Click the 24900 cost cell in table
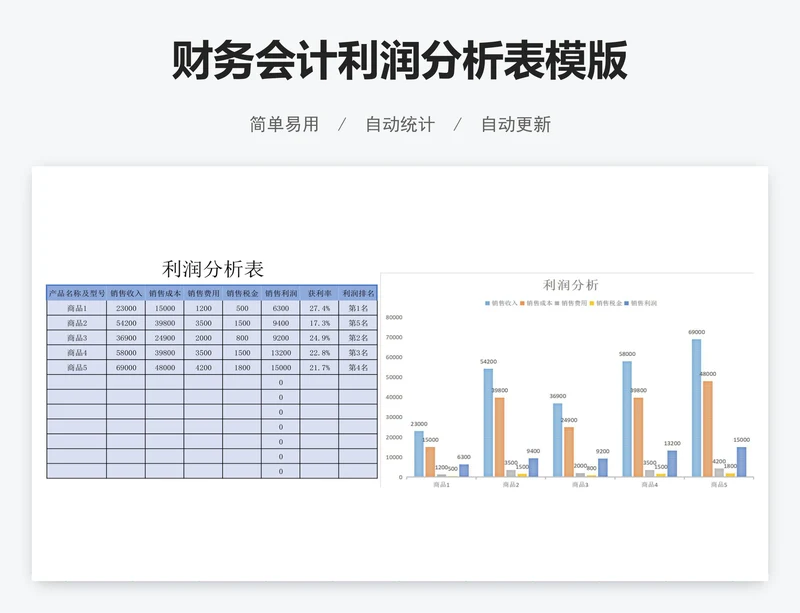The width and height of the screenshot is (800, 613). pos(165,338)
